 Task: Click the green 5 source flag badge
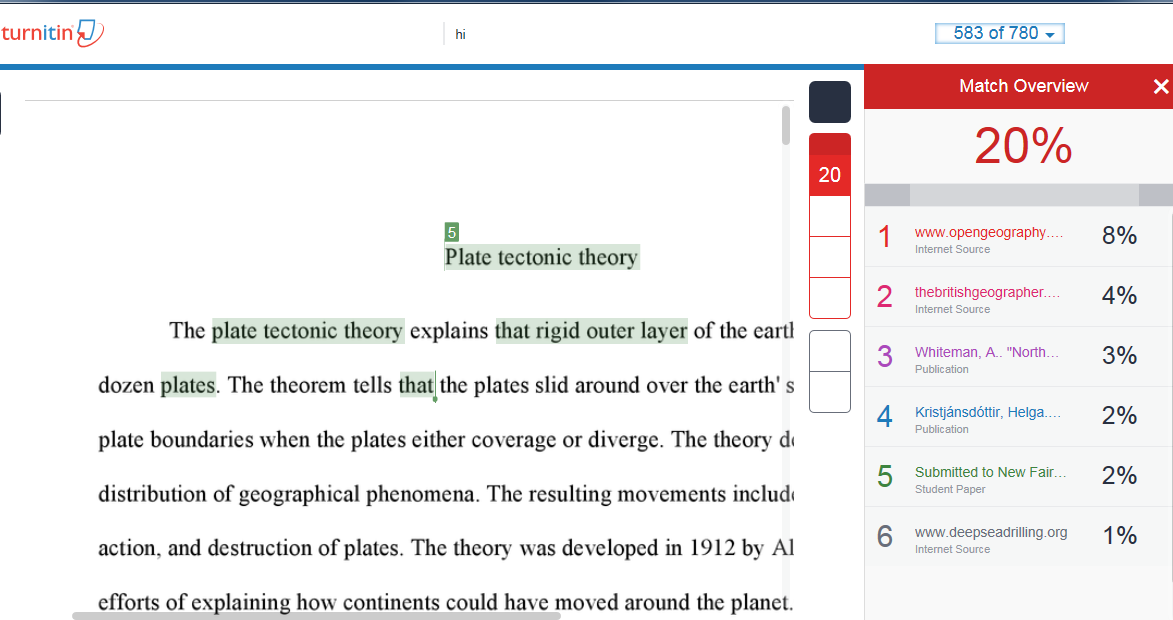(451, 232)
